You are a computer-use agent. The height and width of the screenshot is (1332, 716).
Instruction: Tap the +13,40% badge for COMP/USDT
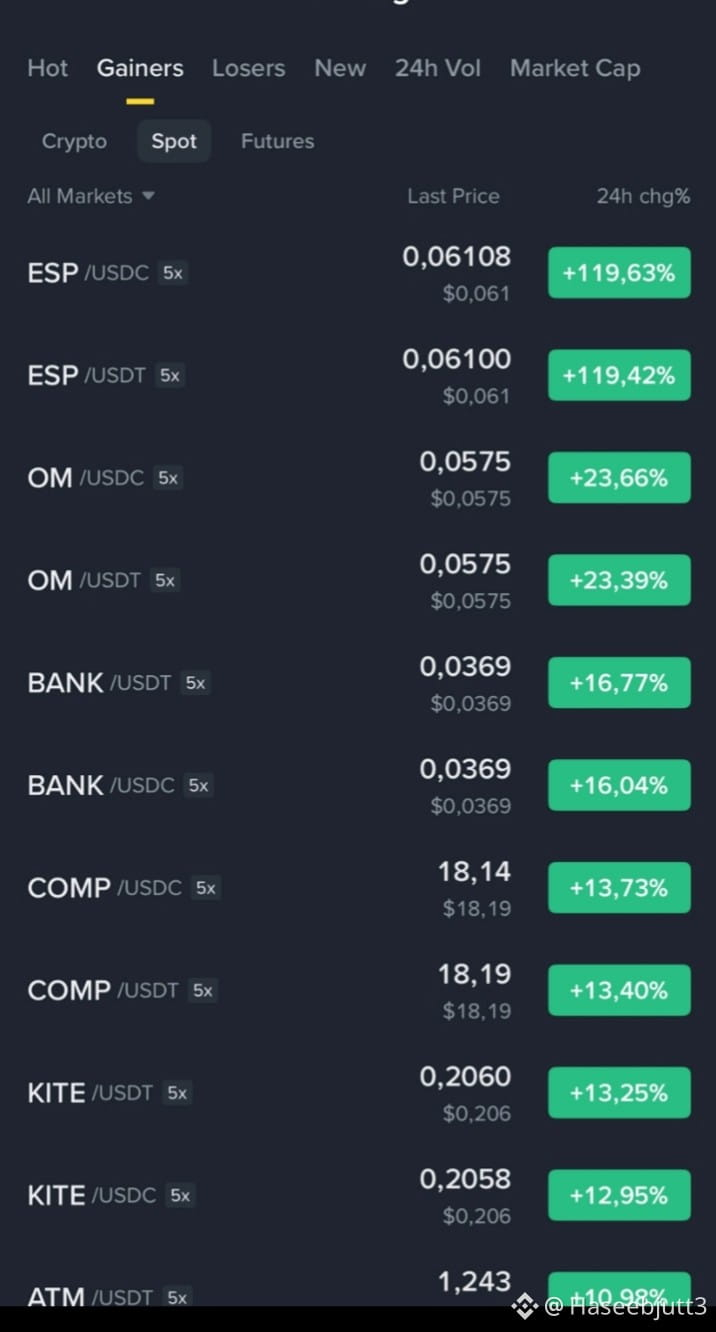(x=619, y=990)
